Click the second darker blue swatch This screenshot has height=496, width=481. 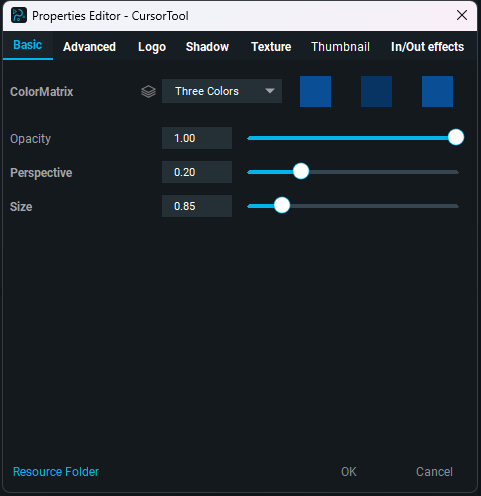coord(376,91)
